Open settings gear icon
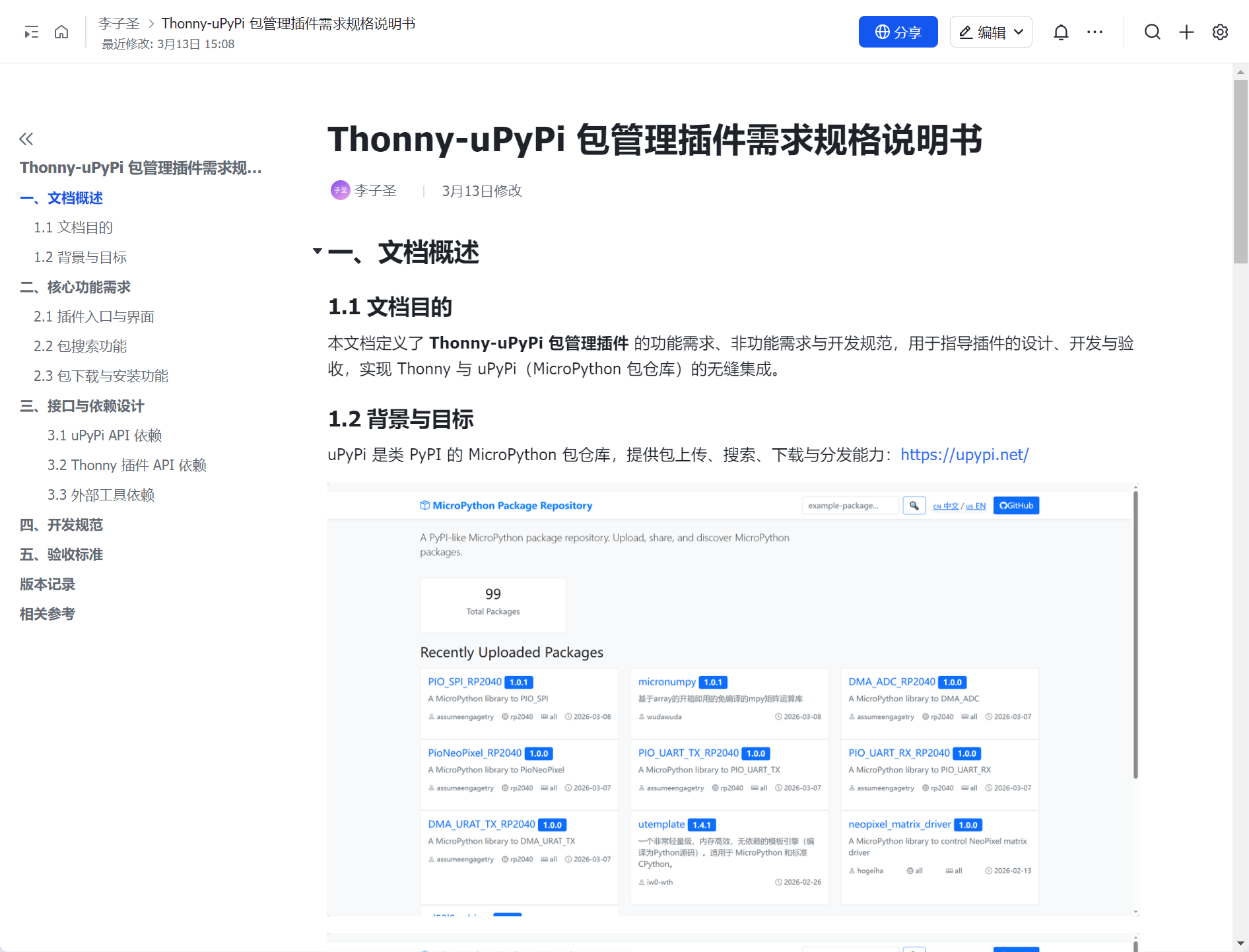Screen dimensions: 1249x952 point(1220,32)
